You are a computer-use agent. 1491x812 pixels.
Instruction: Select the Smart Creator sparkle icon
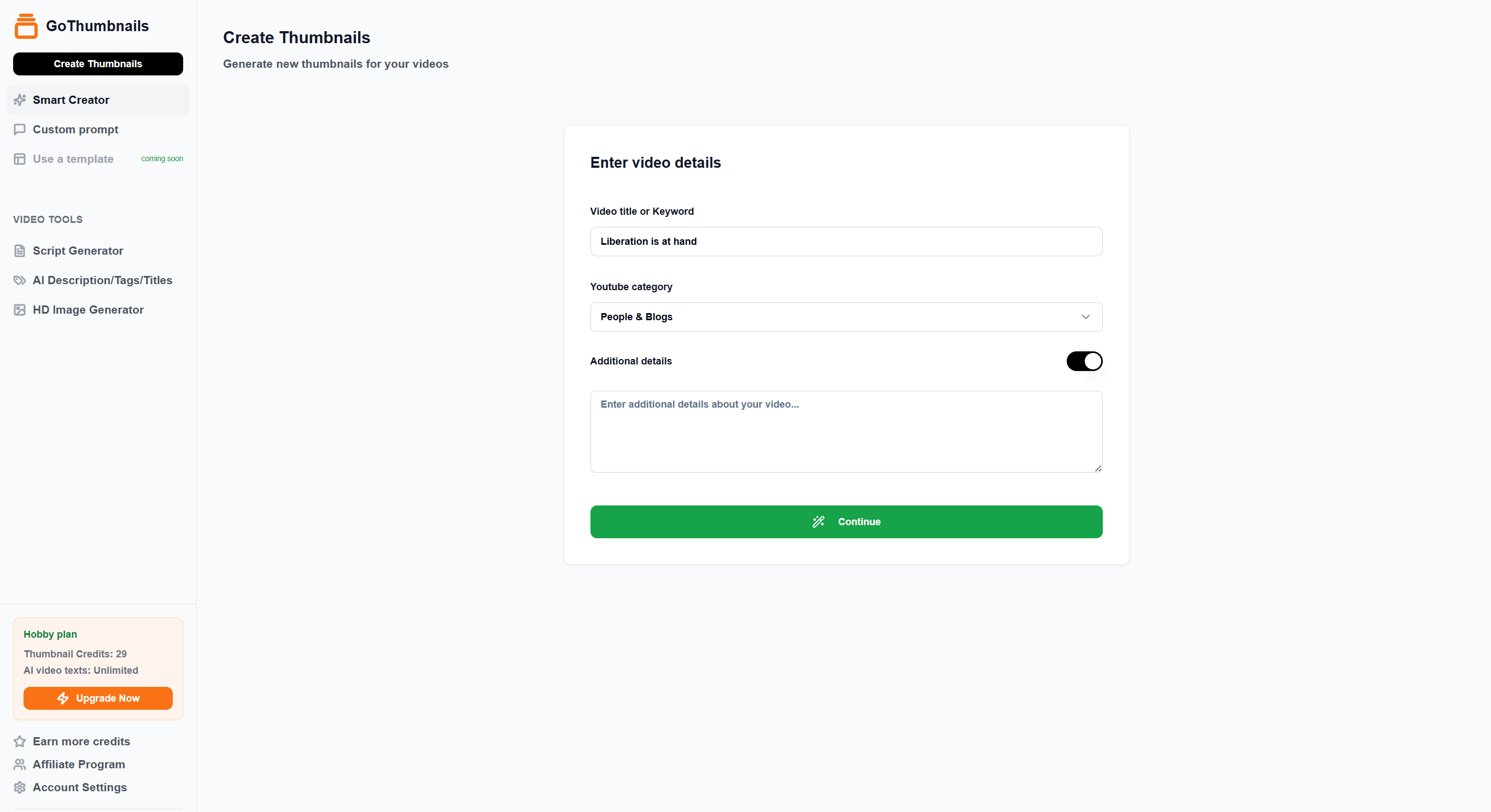(20, 100)
